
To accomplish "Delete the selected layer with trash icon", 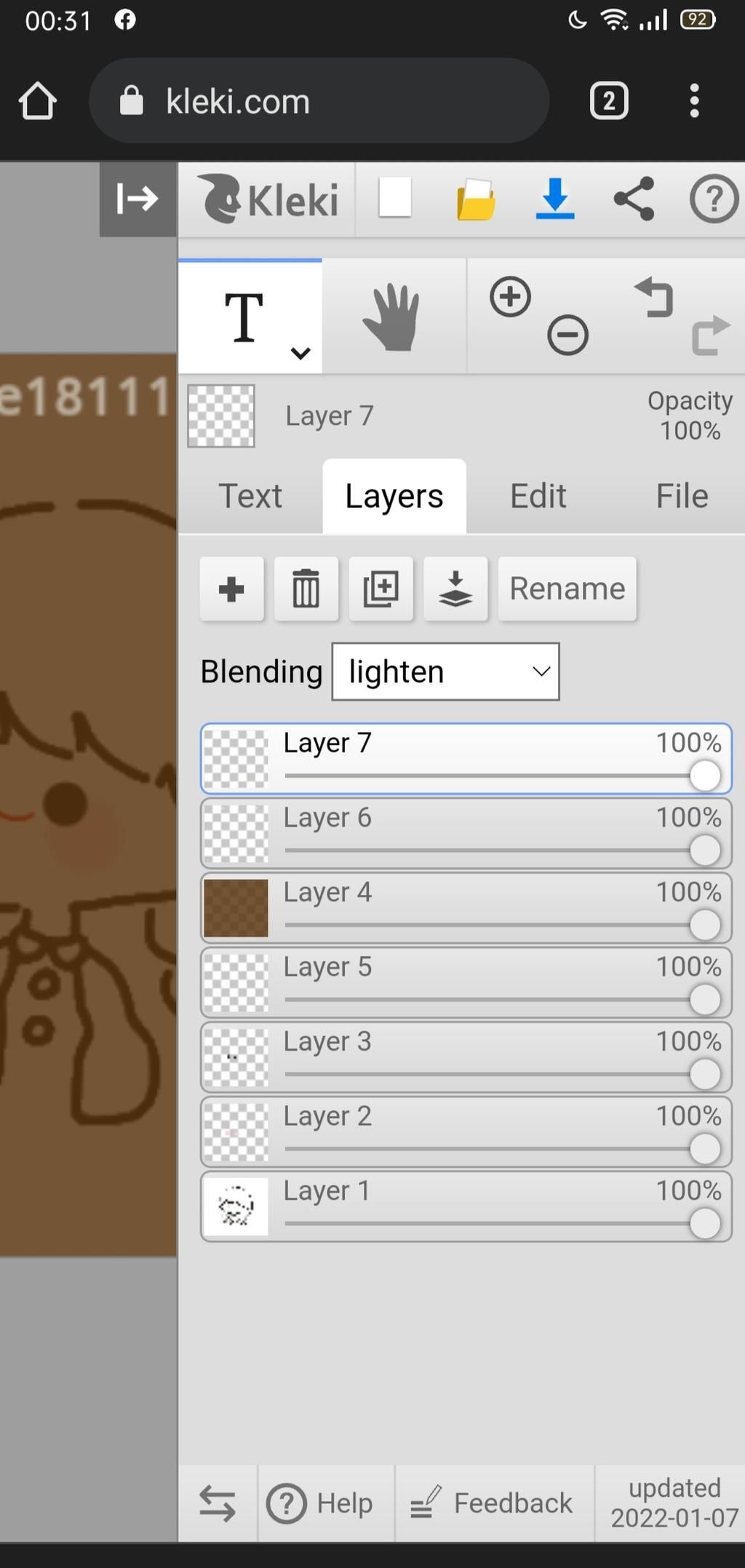I will 306,589.
